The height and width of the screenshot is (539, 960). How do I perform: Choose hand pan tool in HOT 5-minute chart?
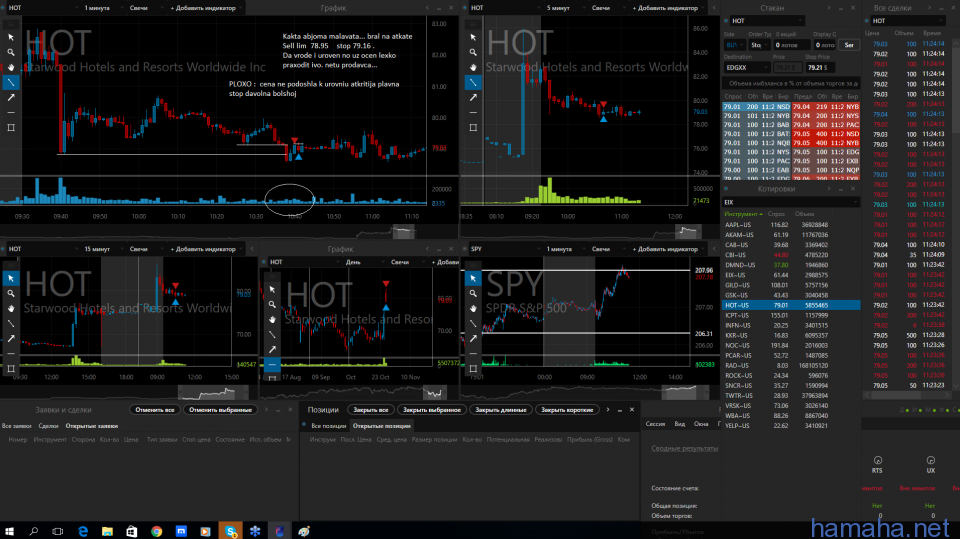tap(473, 67)
